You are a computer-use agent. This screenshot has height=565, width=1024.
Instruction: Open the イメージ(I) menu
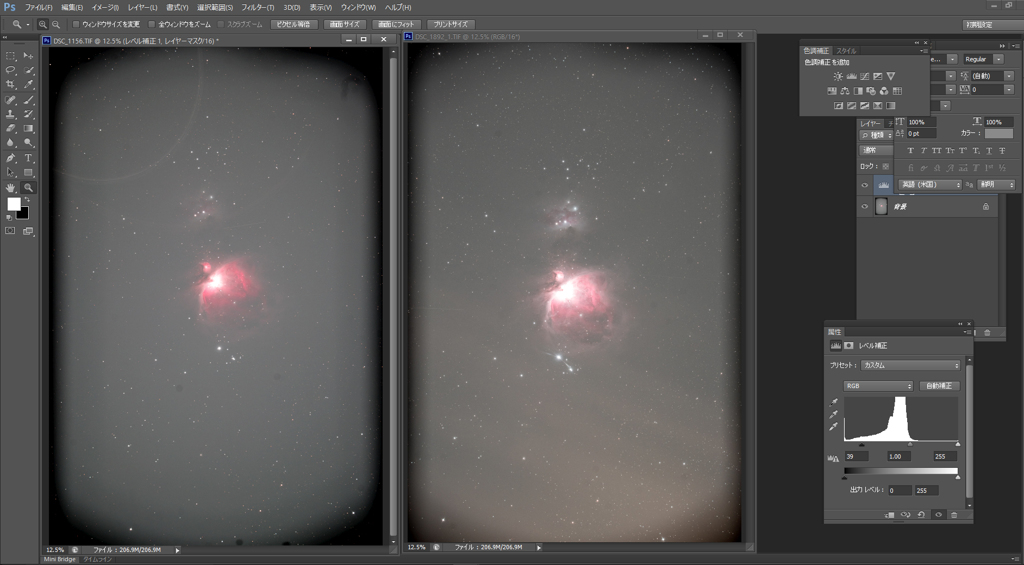pos(105,7)
